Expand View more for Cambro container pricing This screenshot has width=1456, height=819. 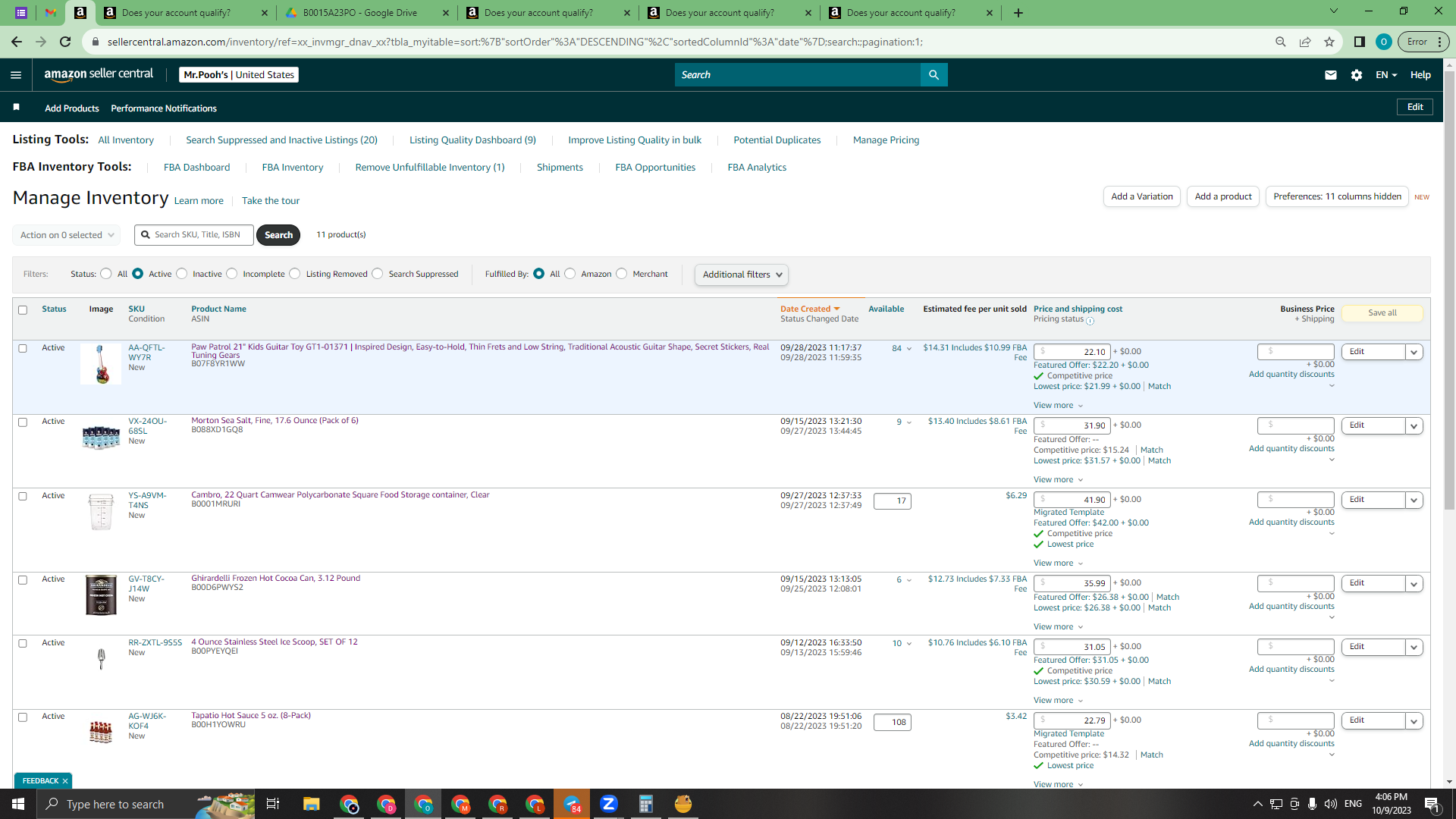(1058, 563)
